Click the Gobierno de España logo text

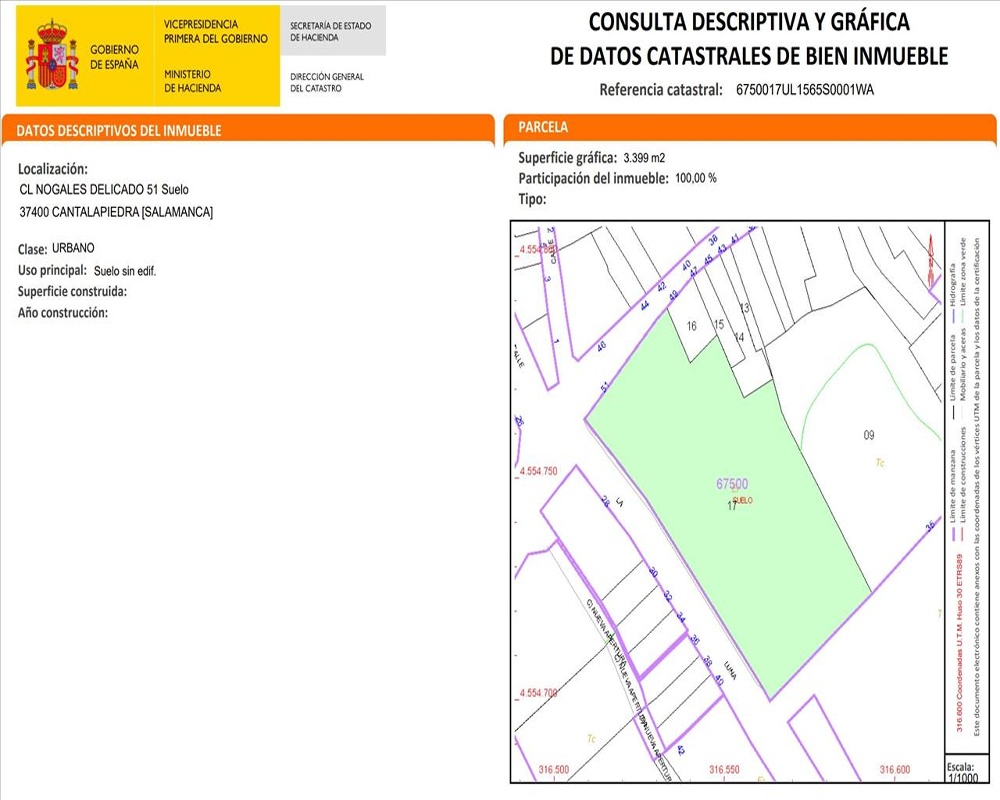pyautogui.click(x=115, y=57)
